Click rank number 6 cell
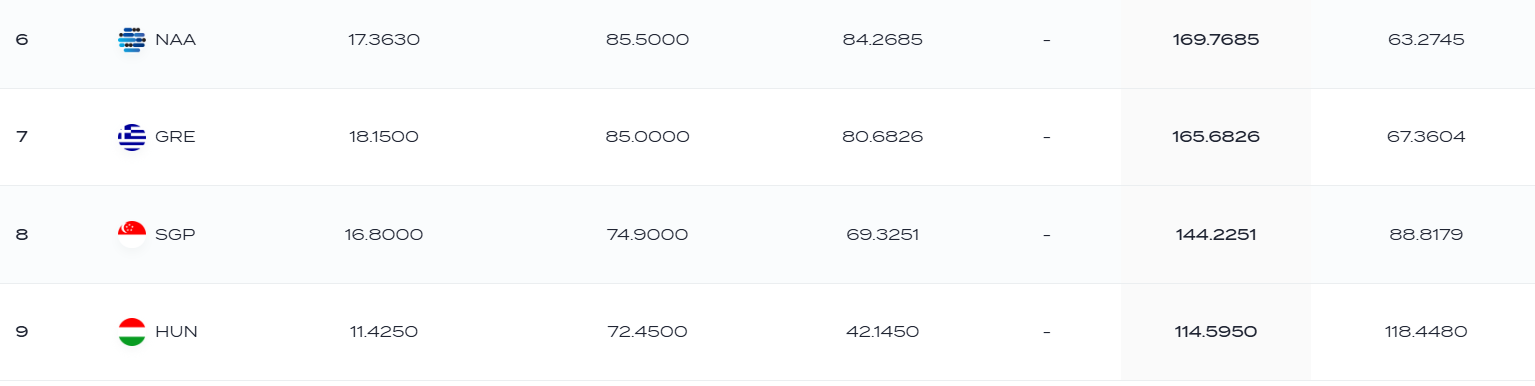 coord(22,40)
